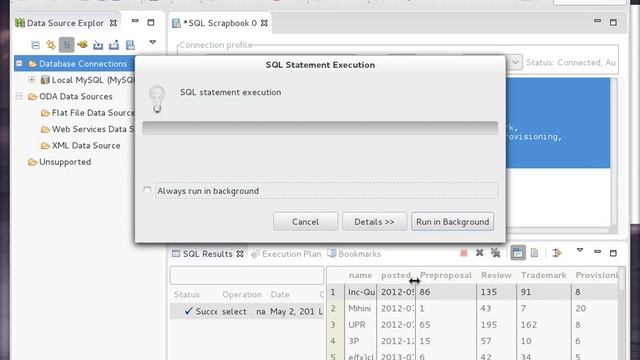This screenshot has width=640, height=360.
Task: Select the UPR name cell
Action: [x=361, y=324]
